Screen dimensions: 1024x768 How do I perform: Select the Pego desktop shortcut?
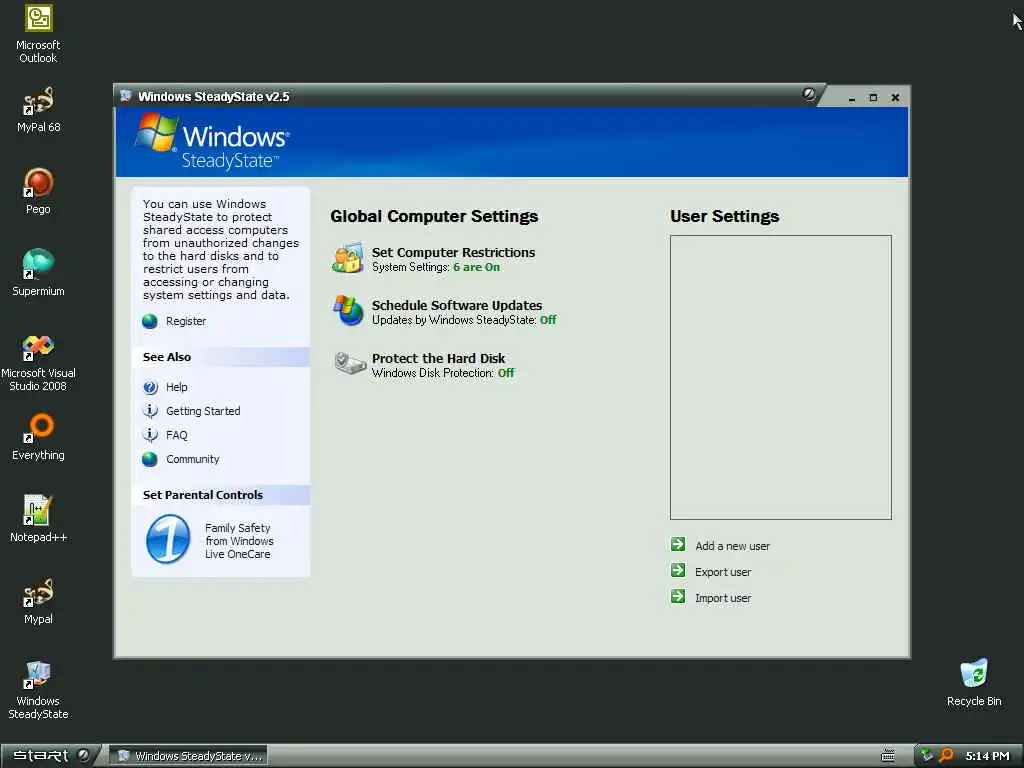38,191
